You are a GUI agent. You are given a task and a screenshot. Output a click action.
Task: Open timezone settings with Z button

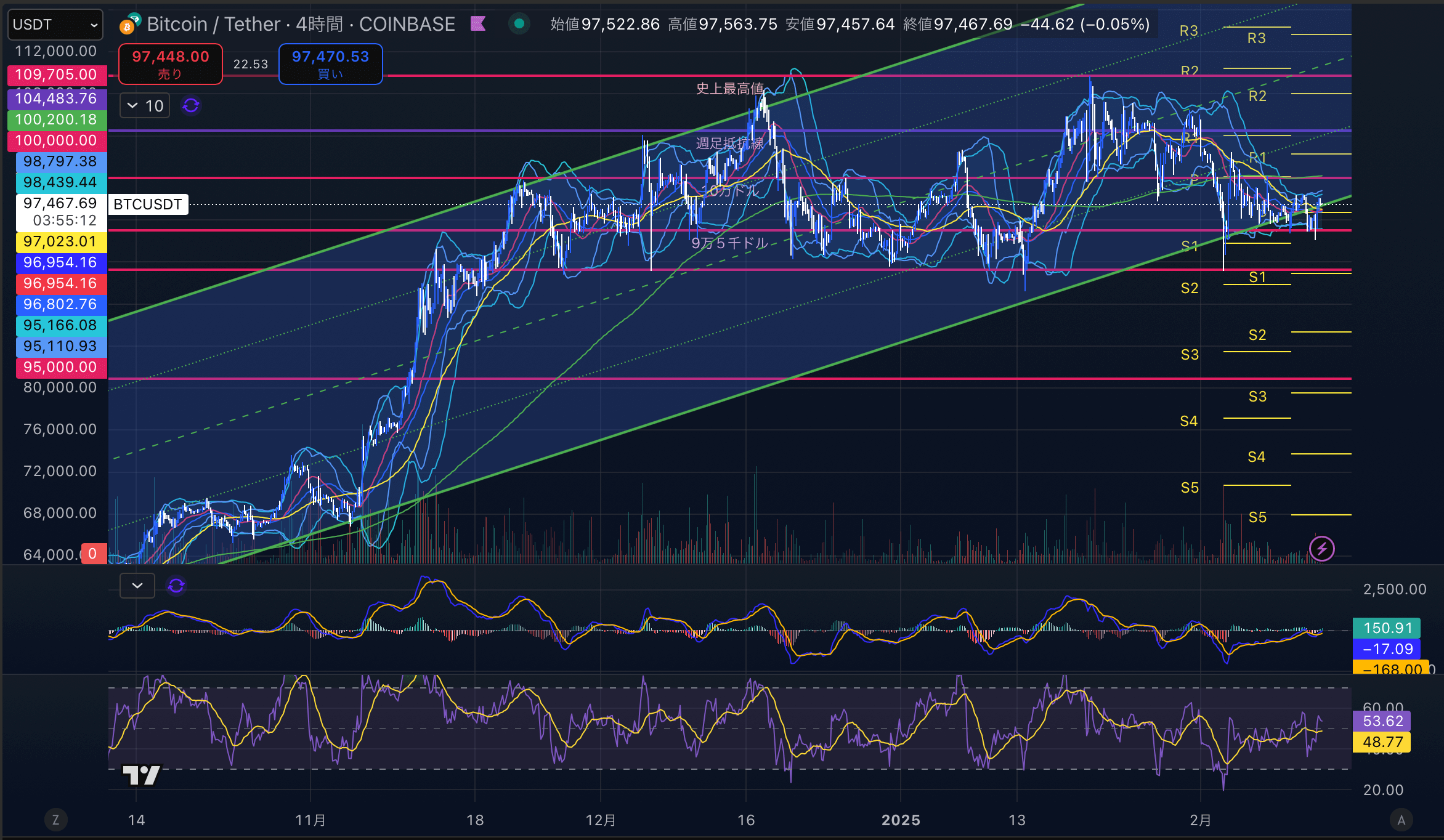coord(55,820)
